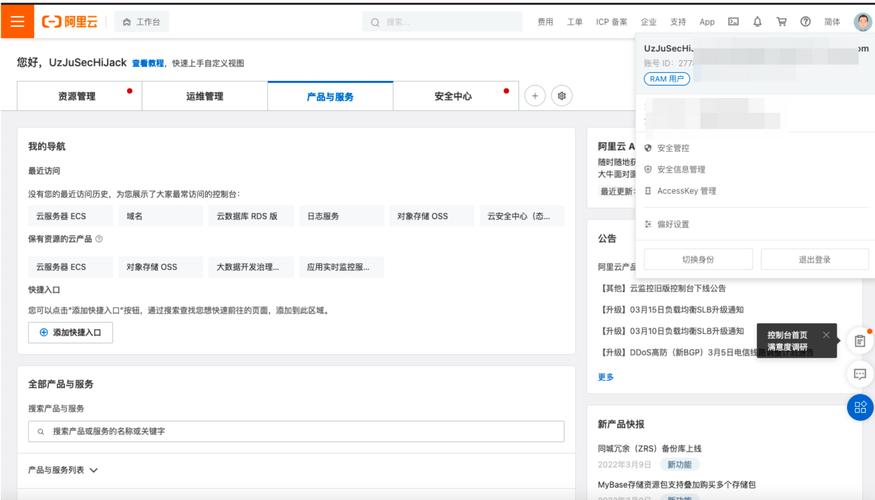875x500 pixels.
Task: Open 同城冗余 (ZRS) 备份库上线 news
Action: pos(650,449)
